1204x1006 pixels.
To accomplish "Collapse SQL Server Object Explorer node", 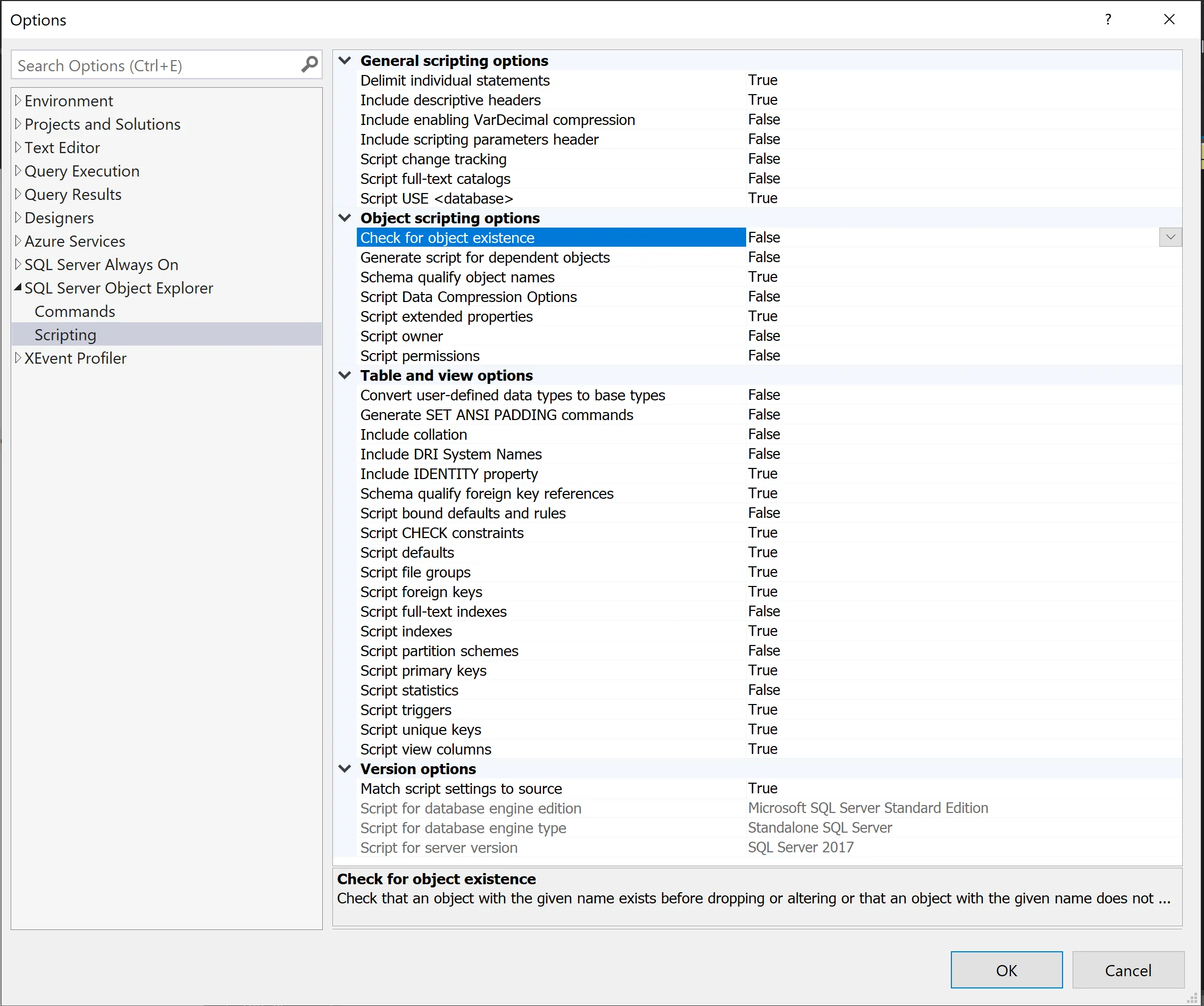I will pos(18,287).
